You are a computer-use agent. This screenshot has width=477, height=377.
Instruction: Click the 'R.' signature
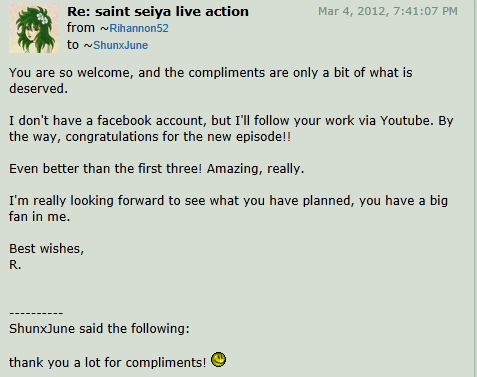pyautogui.click(x=15, y=265)
